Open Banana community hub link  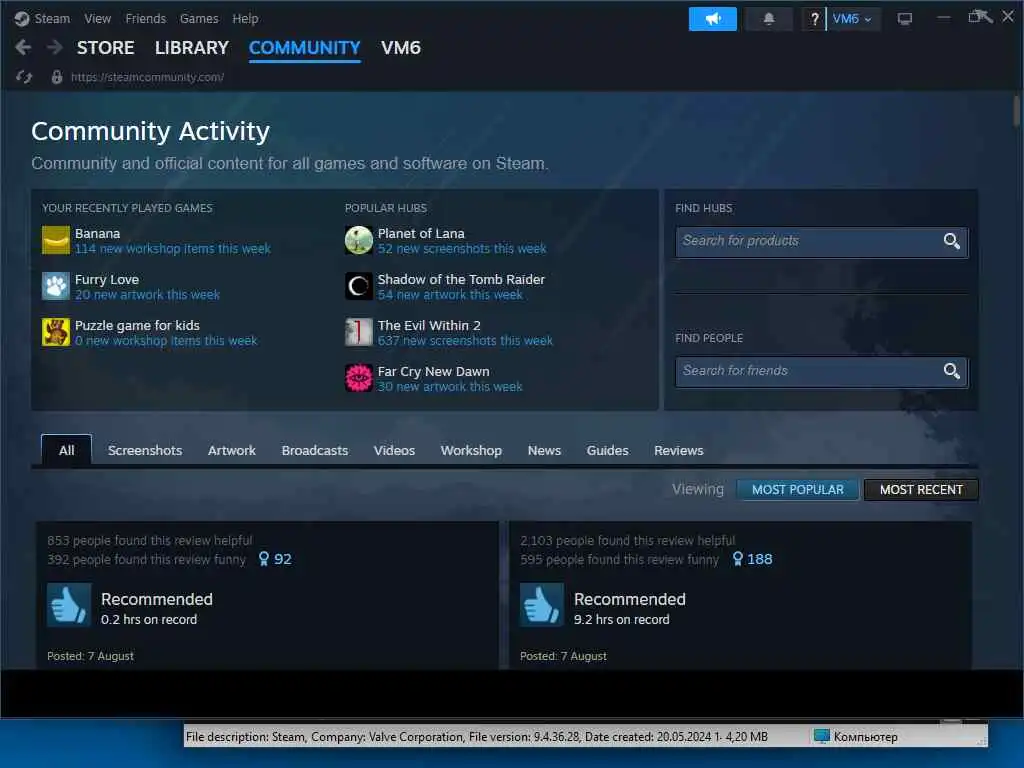[97, 233]
